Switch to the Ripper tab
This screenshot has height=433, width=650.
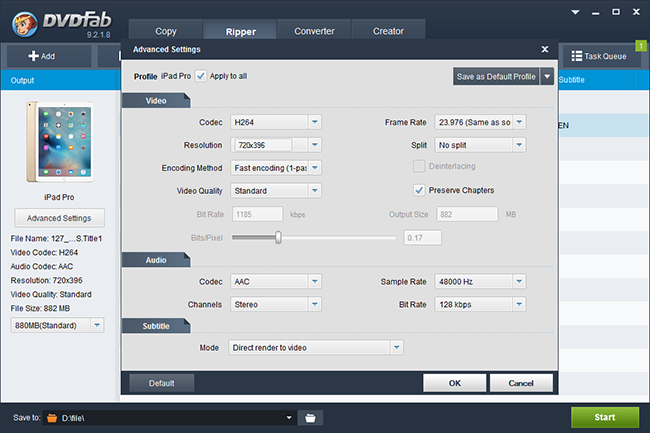pyautogui.click(x=240, y=31)
